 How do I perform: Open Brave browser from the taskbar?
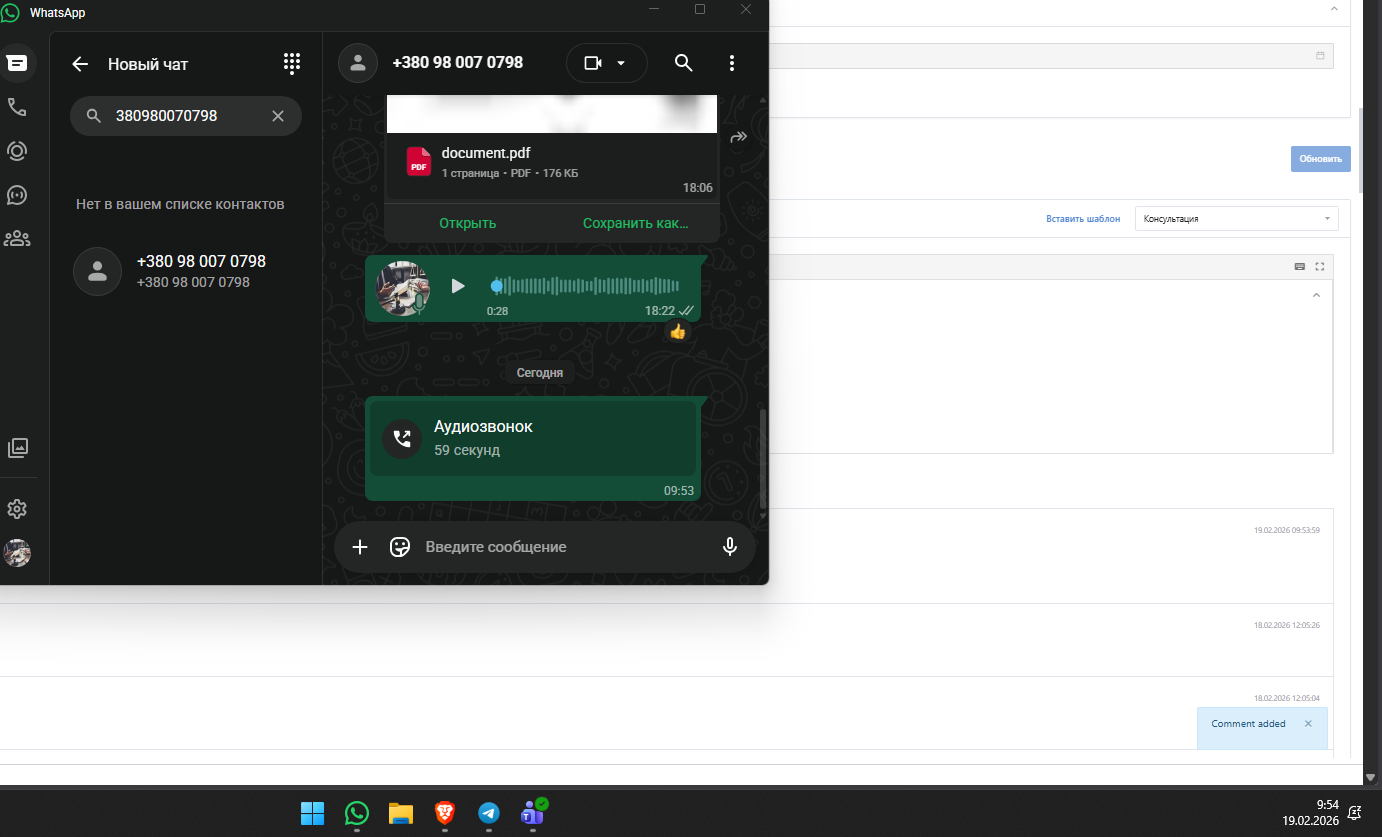pos(445,813)
